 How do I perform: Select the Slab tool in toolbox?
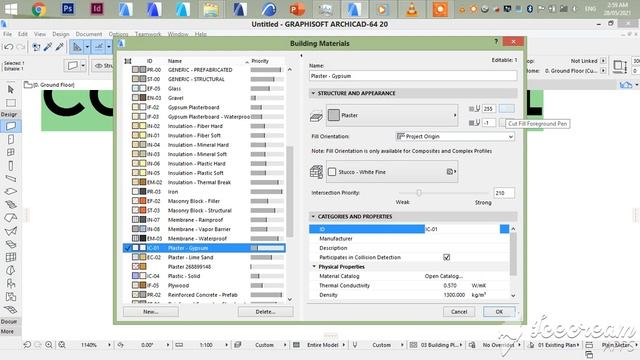[x=11, y=191]
